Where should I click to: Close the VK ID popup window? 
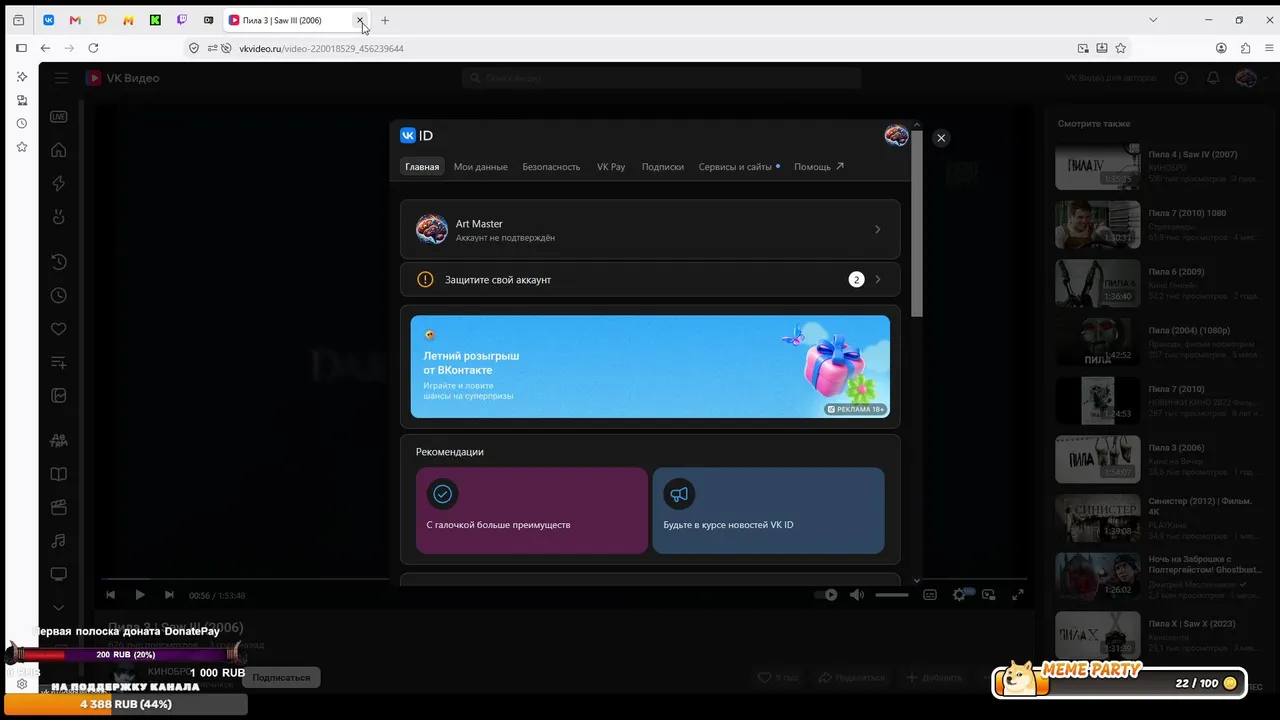pyautogui.click(x=941, y=138)
